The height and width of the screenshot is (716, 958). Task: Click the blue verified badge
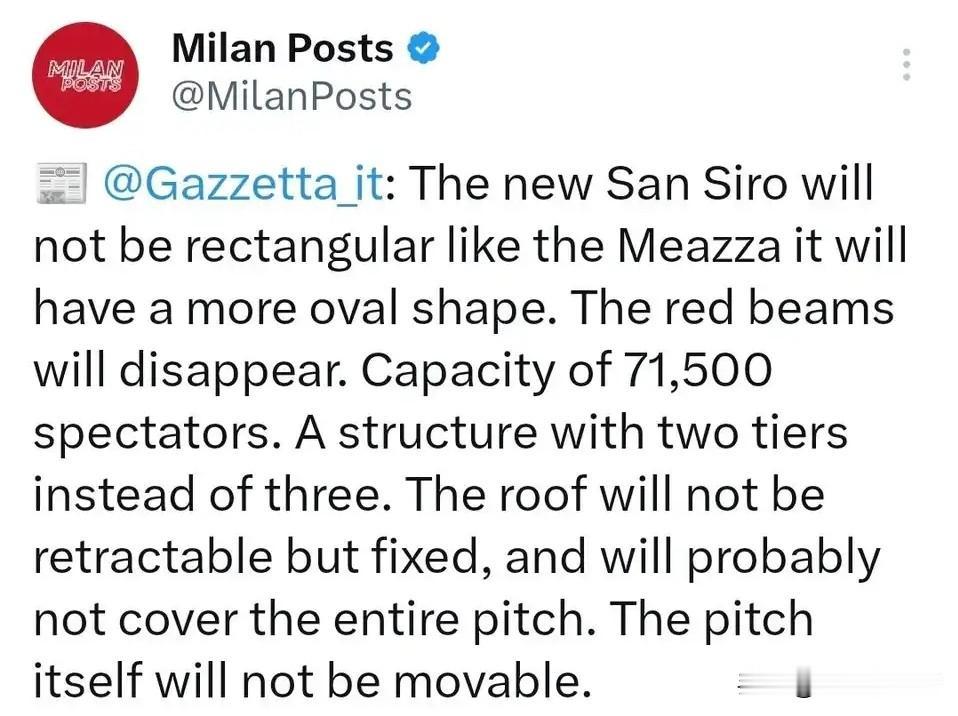[x=424, y=48]
